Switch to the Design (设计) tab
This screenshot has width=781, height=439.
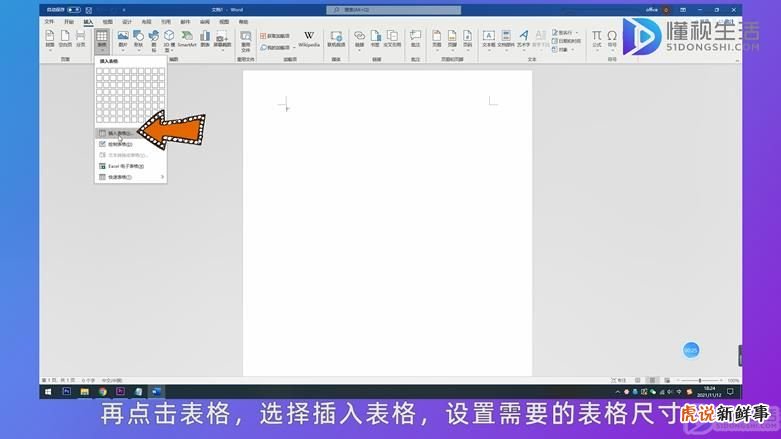[x=127, y=22]
